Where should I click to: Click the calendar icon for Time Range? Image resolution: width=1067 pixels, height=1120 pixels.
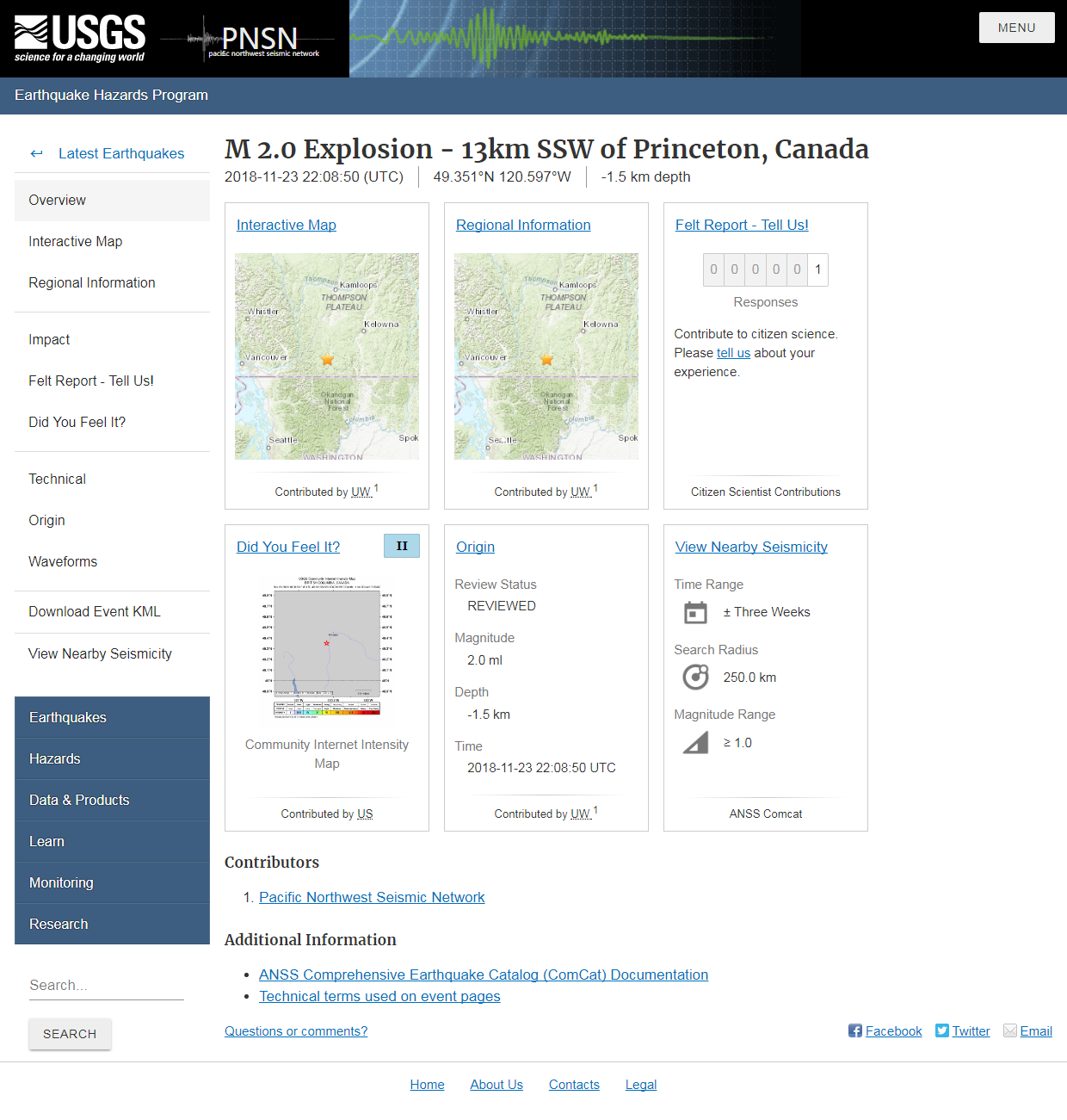click(695, 612)
